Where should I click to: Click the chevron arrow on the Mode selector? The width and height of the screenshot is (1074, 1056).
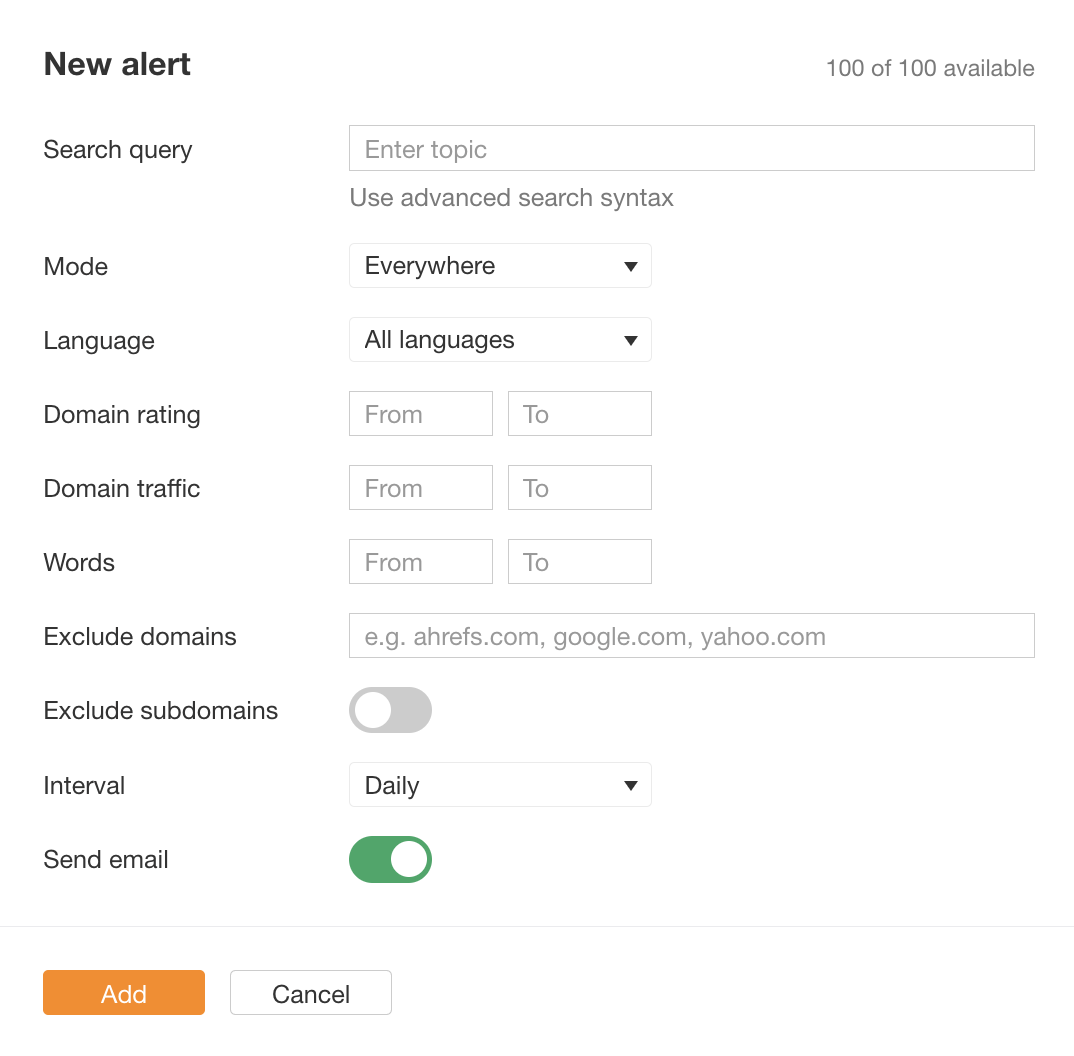[x=631, y=265]
